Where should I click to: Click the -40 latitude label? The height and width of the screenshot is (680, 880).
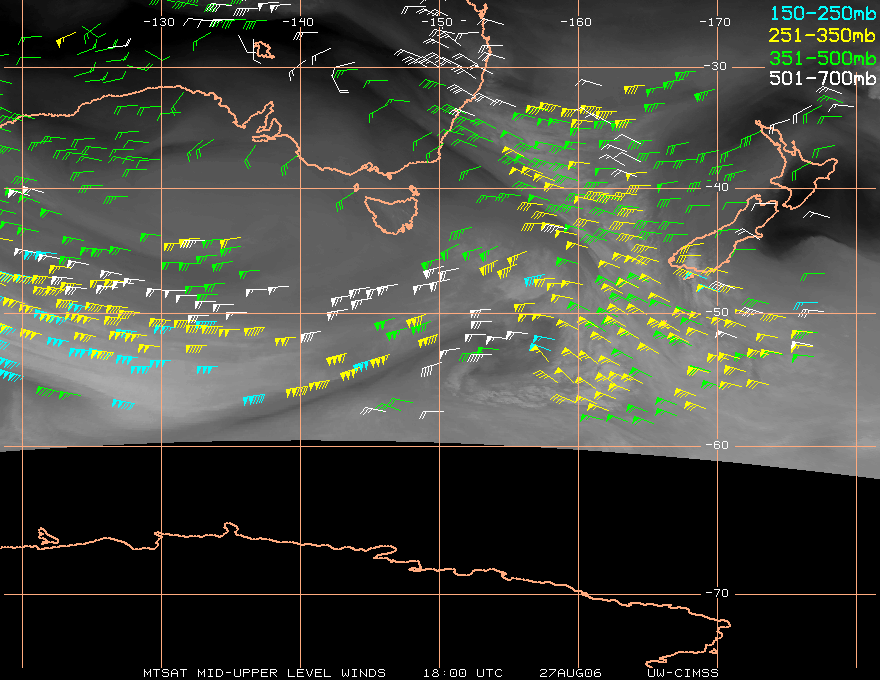tap(717, 188)
